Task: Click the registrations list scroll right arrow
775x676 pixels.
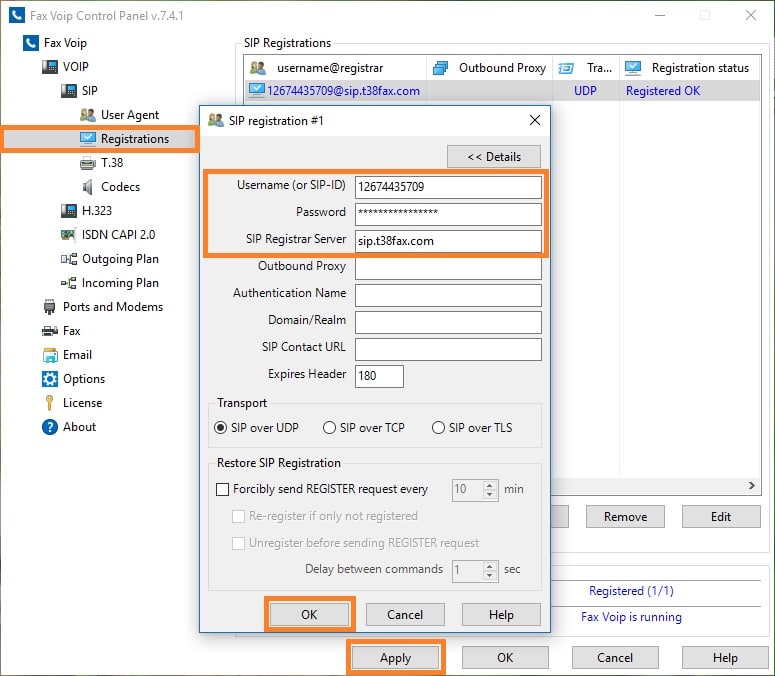Action: point(752,485)
